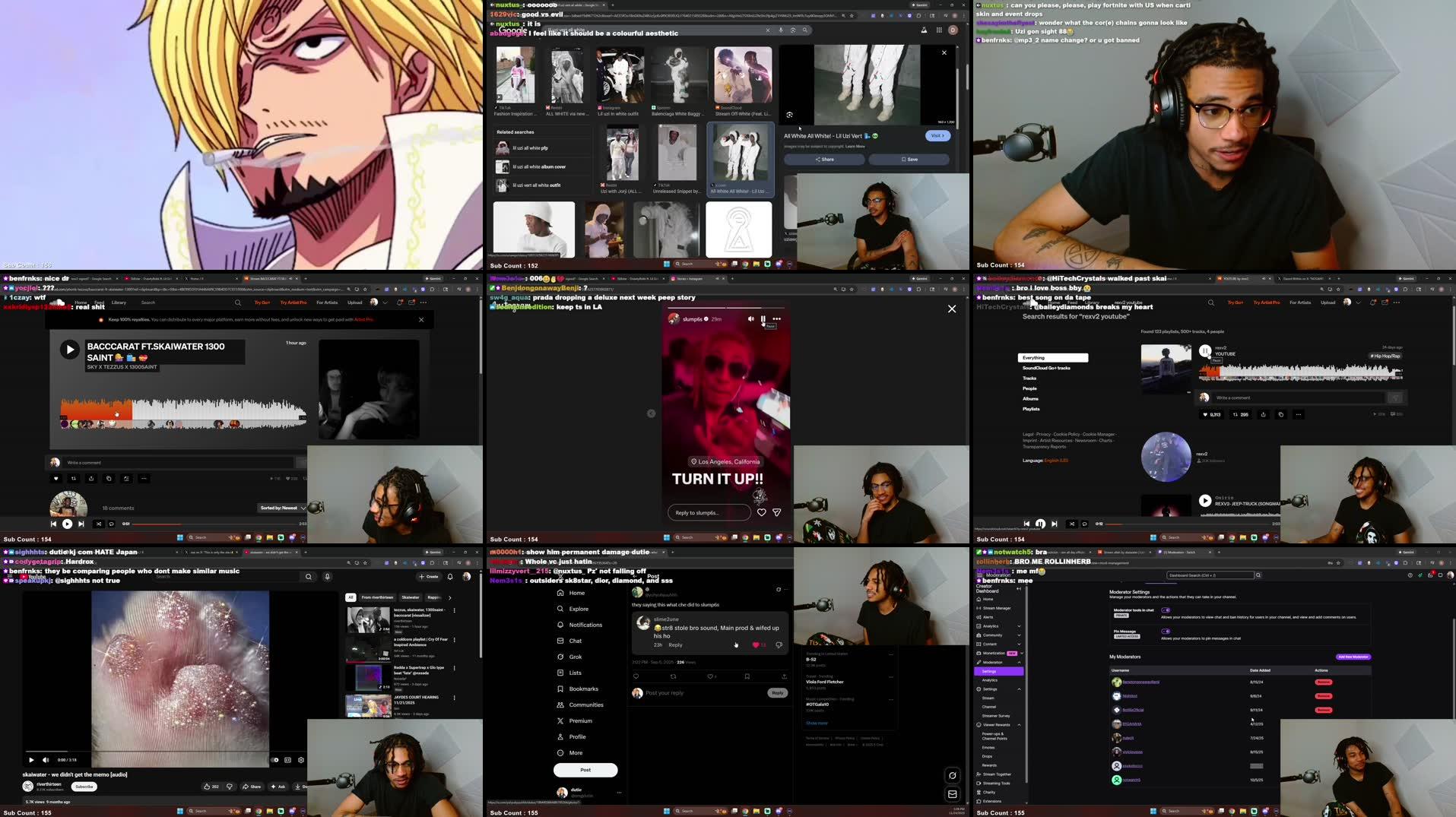Subscribe to riverthirteen on YouTube
1456x817 pixels.
84,787
